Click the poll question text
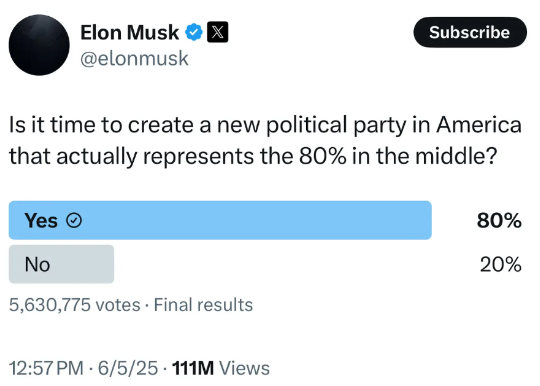 [x=265, y=140]
